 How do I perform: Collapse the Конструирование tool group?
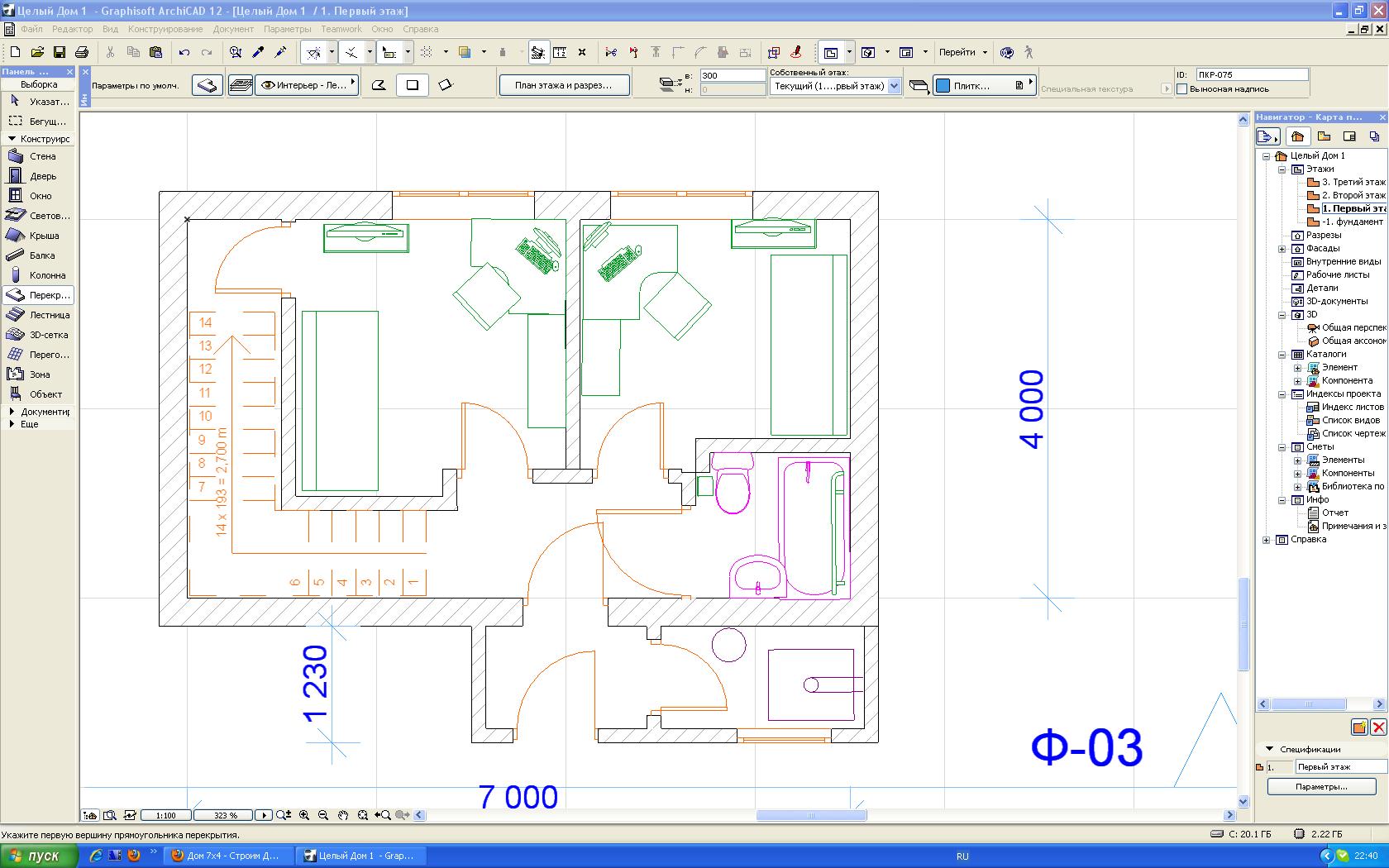12,139
